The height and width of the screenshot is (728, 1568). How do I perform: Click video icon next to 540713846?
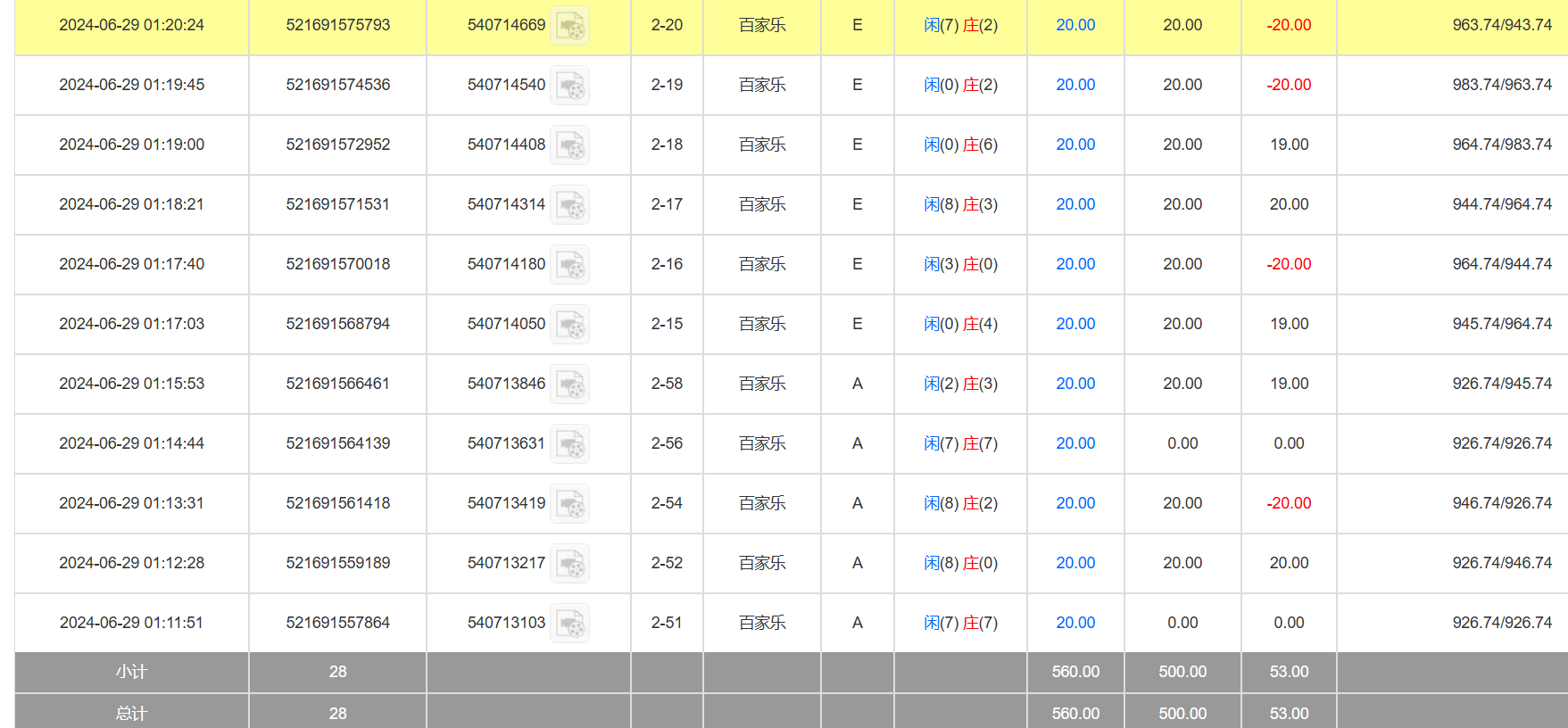click(569, 385)
